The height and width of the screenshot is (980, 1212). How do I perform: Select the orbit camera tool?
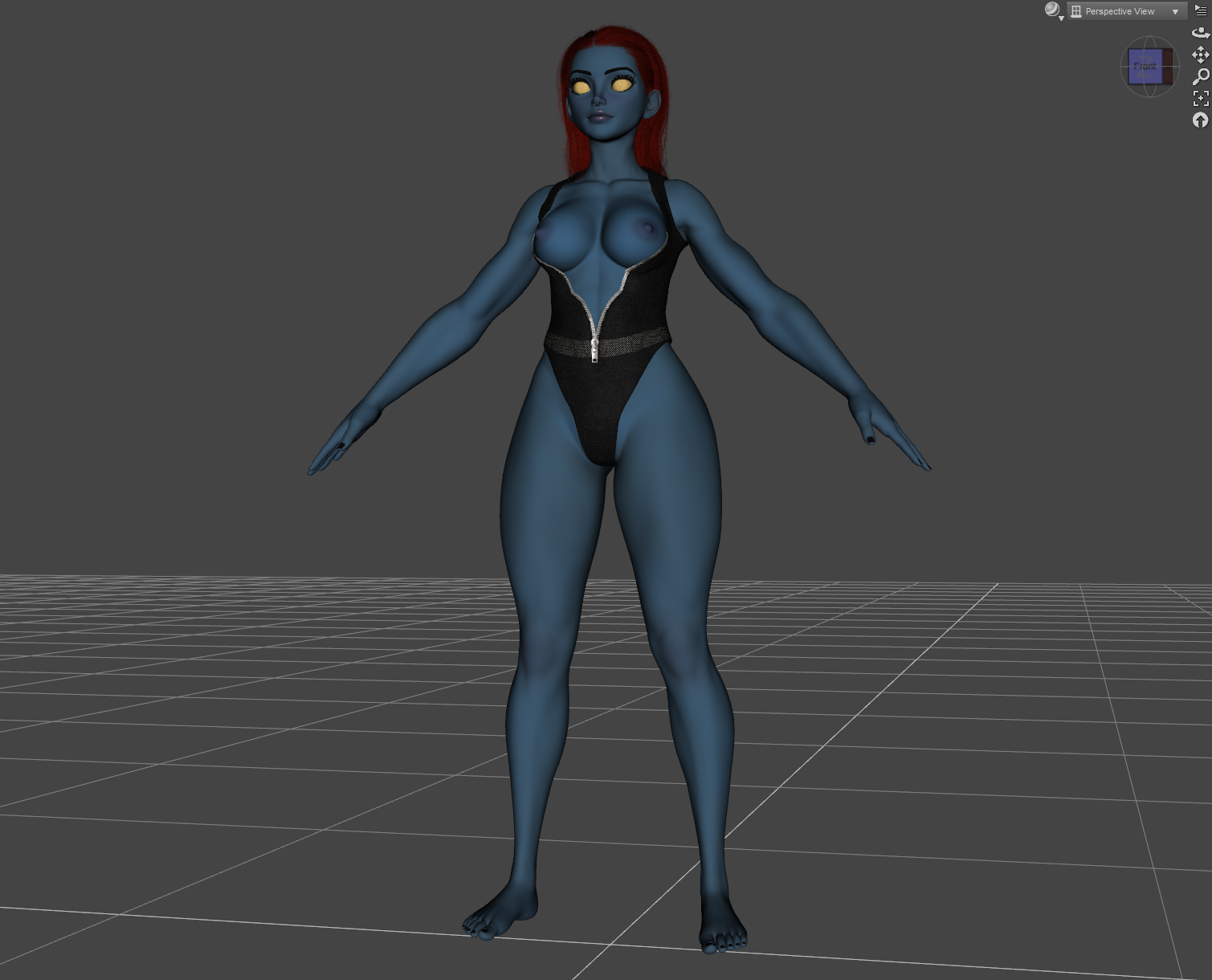(1201, 33)
